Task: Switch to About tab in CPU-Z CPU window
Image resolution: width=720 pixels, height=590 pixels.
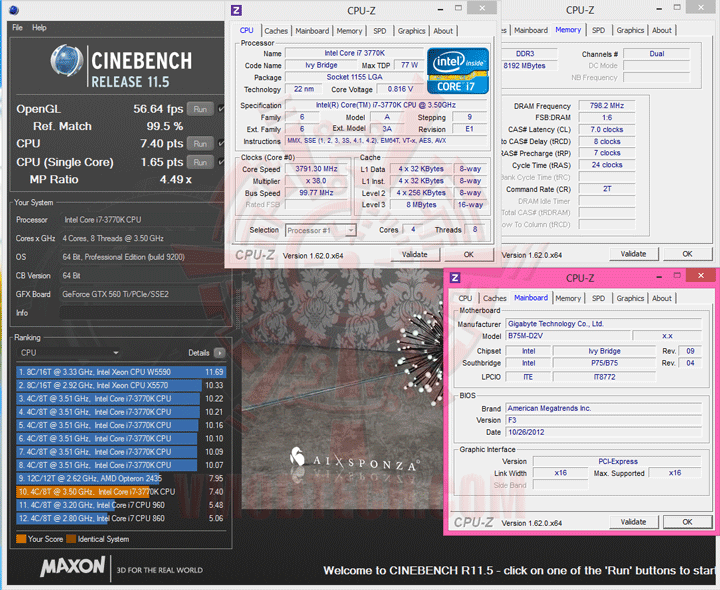Action: tap(443, 31)
